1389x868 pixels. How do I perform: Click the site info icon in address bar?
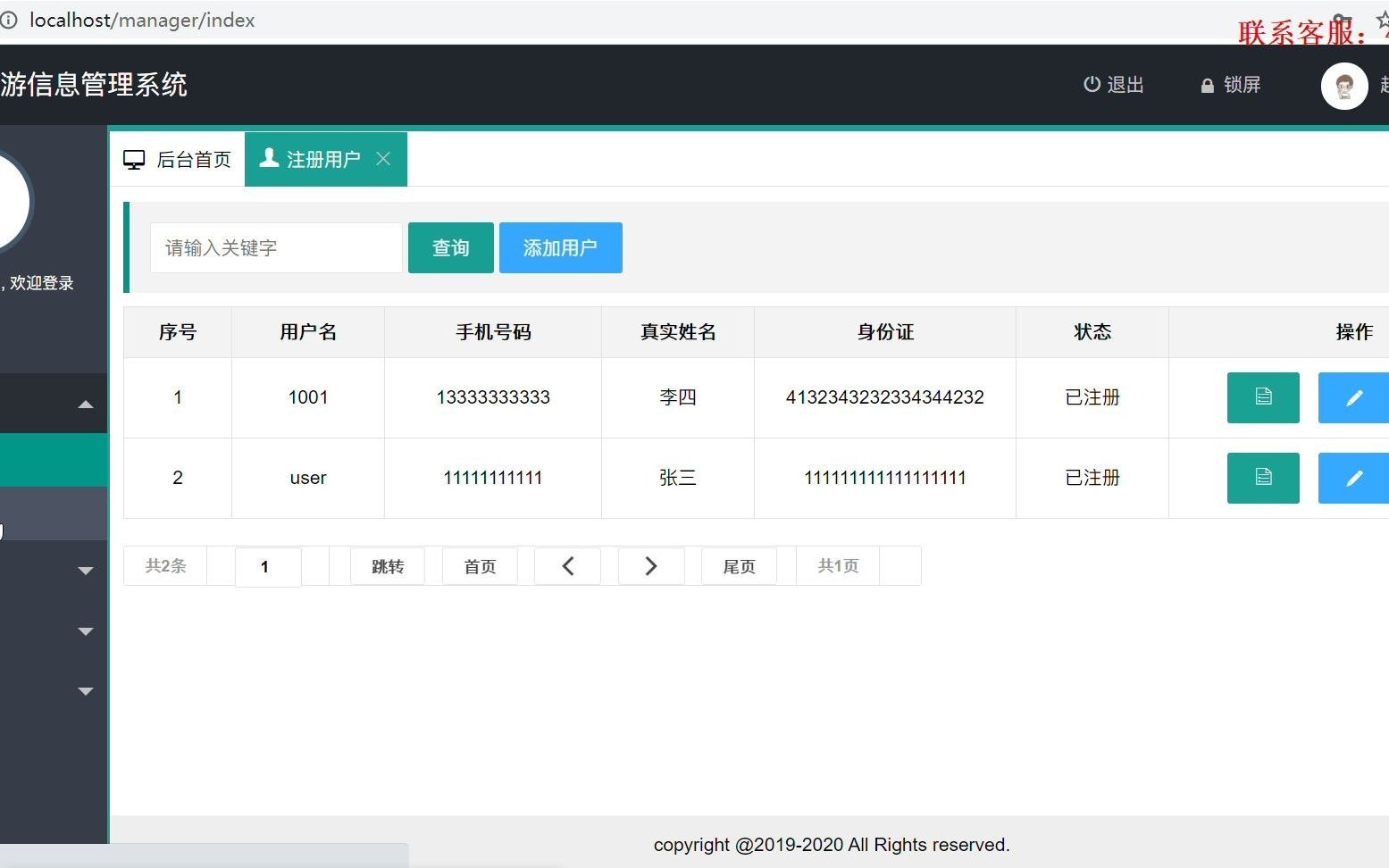click(x=9, y=20)
